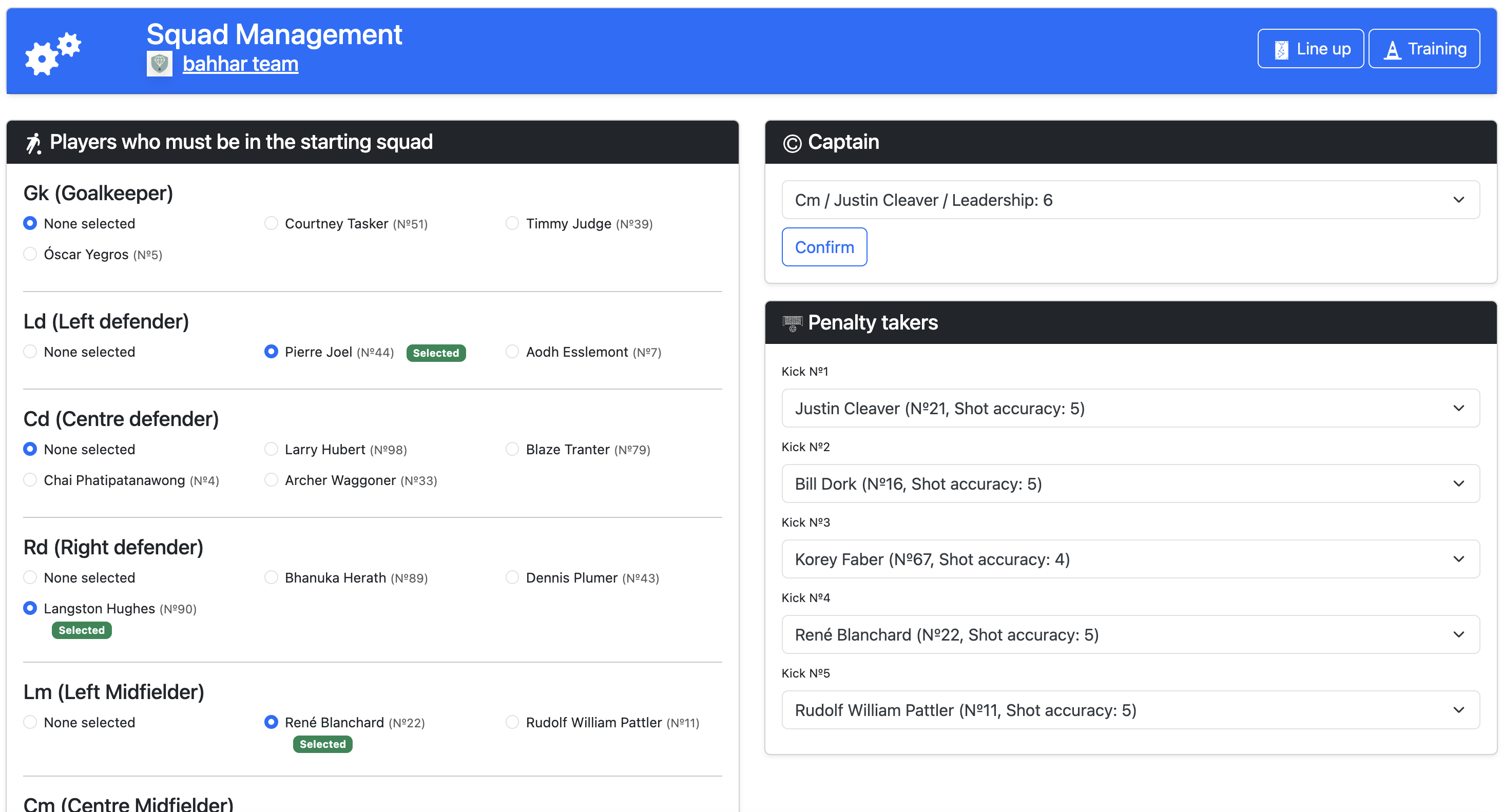Click the Kick Nº1 label

click(805, 371)
